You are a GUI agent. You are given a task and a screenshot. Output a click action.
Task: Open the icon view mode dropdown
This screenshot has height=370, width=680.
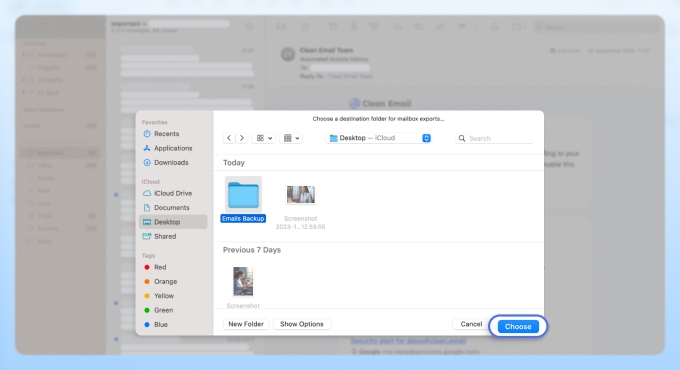(x=264, y=138)
